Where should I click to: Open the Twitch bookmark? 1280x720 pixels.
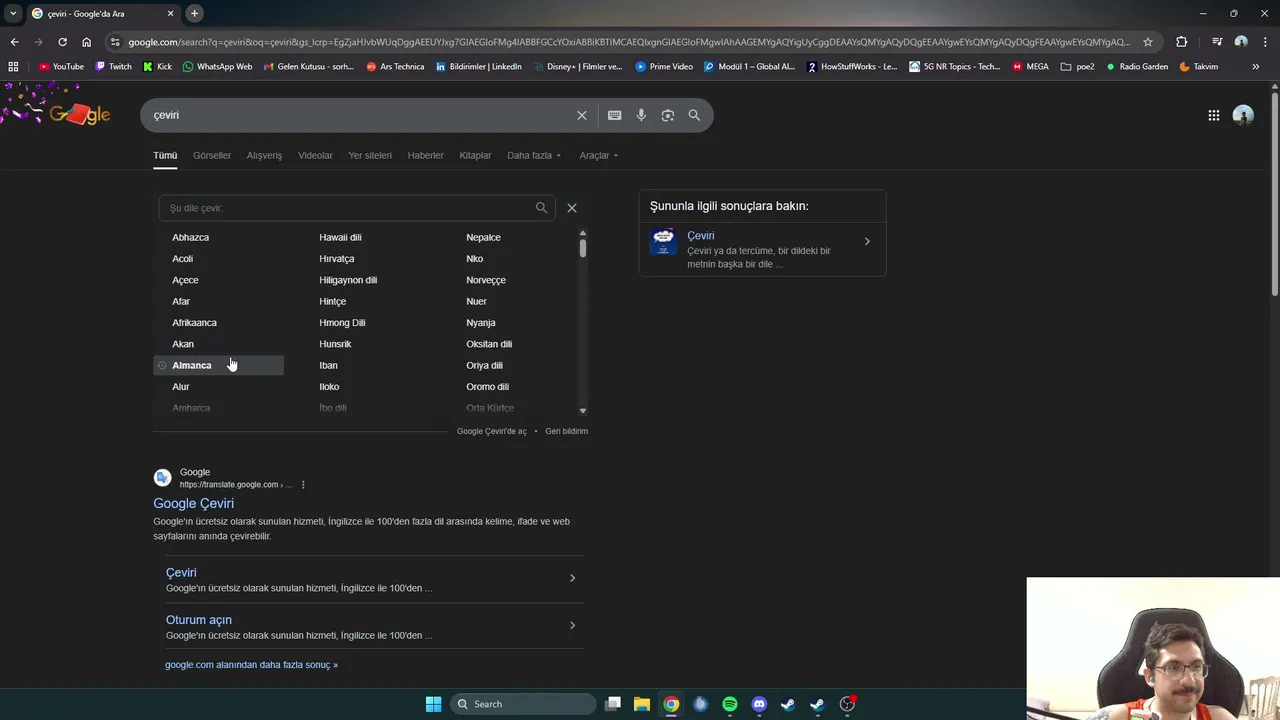(113, 67)
